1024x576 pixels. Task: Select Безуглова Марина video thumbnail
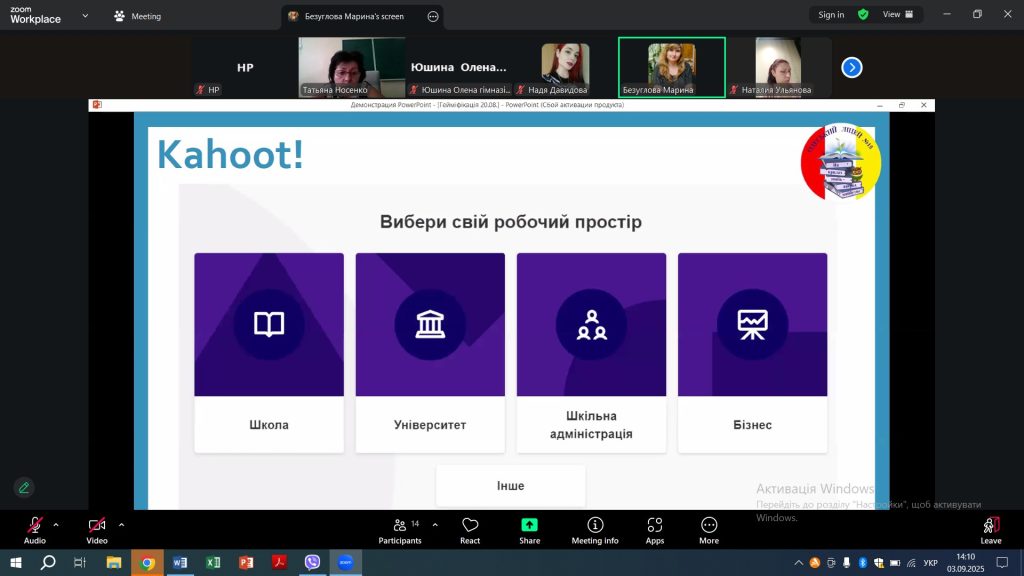[671, 67]
